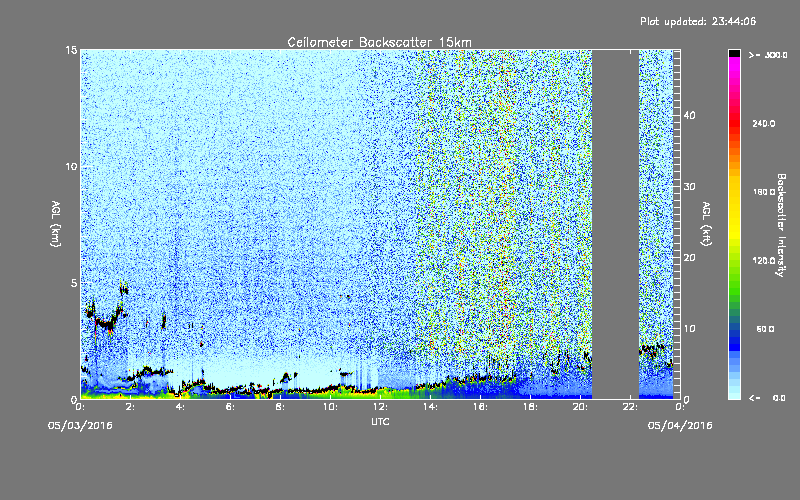The height and width of the screenshot is (500, 800).
Task: Click the 10: hour tick label
Action: click(x=330, y=407)
